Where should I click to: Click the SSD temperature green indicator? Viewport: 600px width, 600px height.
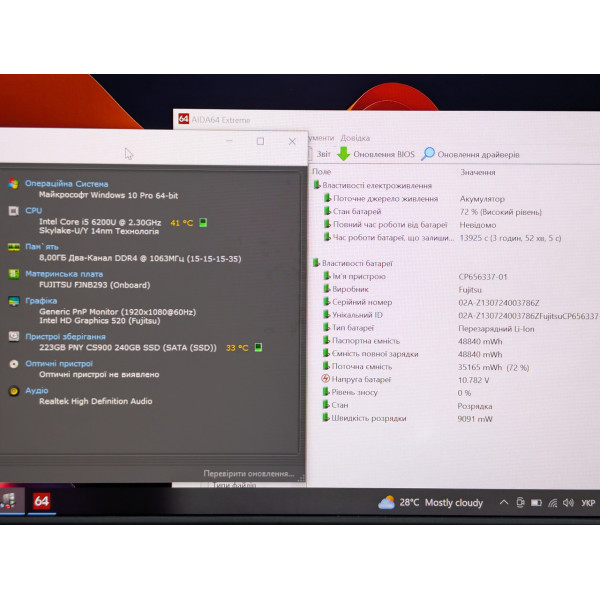259,347
